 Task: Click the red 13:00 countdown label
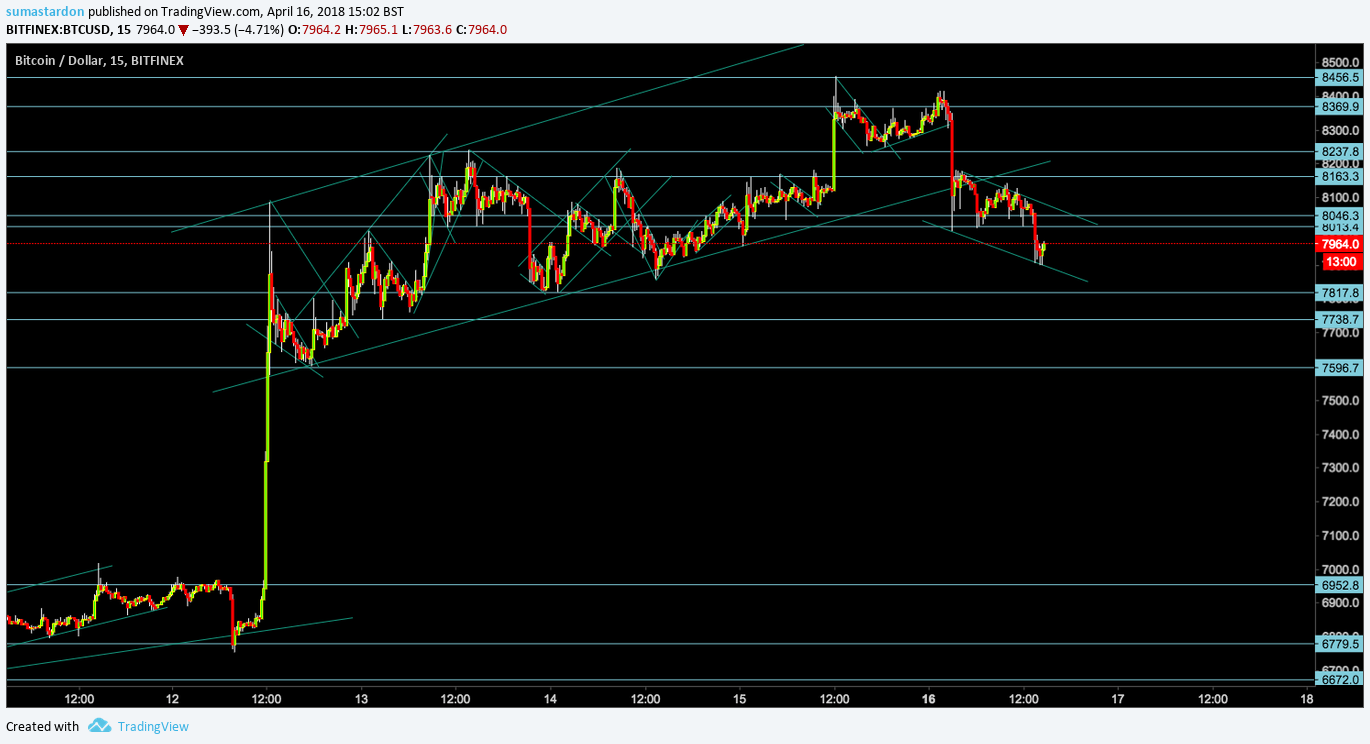coord(1340,261)
